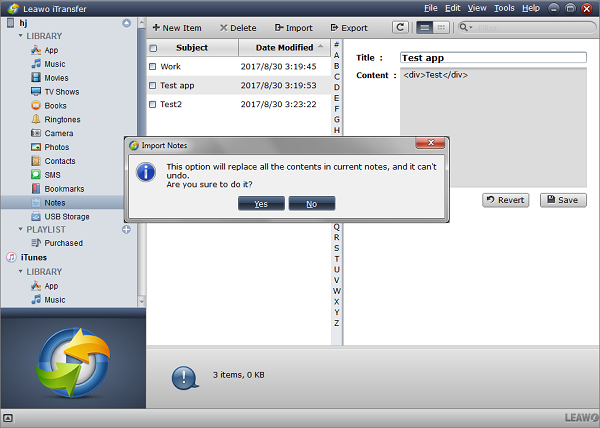Select the Music icon under hj library
The width and height of the screenshot is (600, 428).
[36, 64]
